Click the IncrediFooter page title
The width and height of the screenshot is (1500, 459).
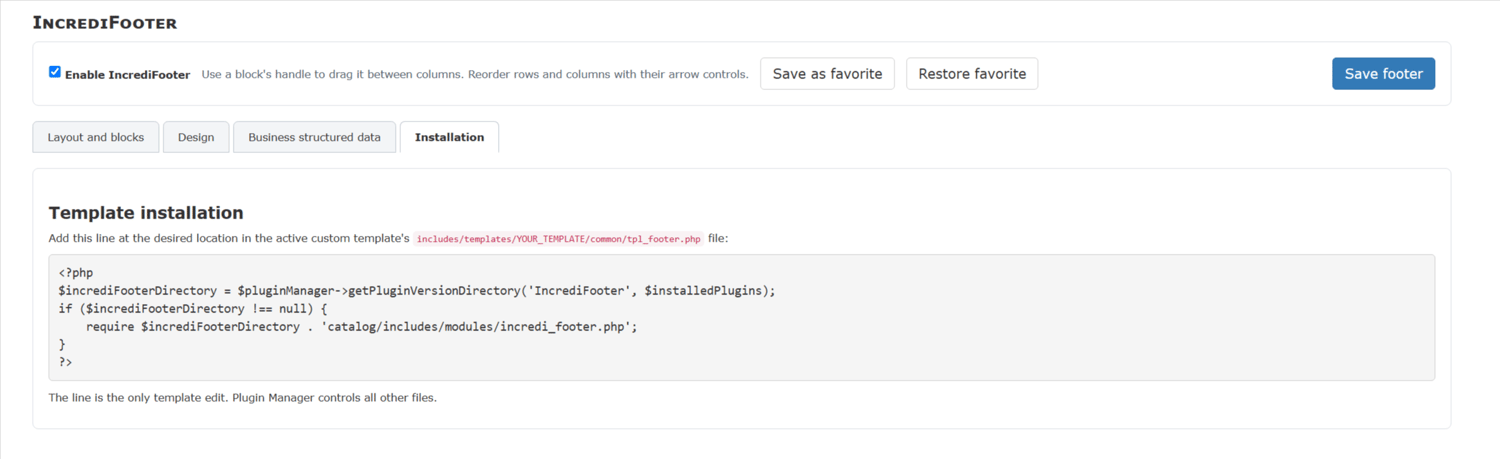point(105,22)
